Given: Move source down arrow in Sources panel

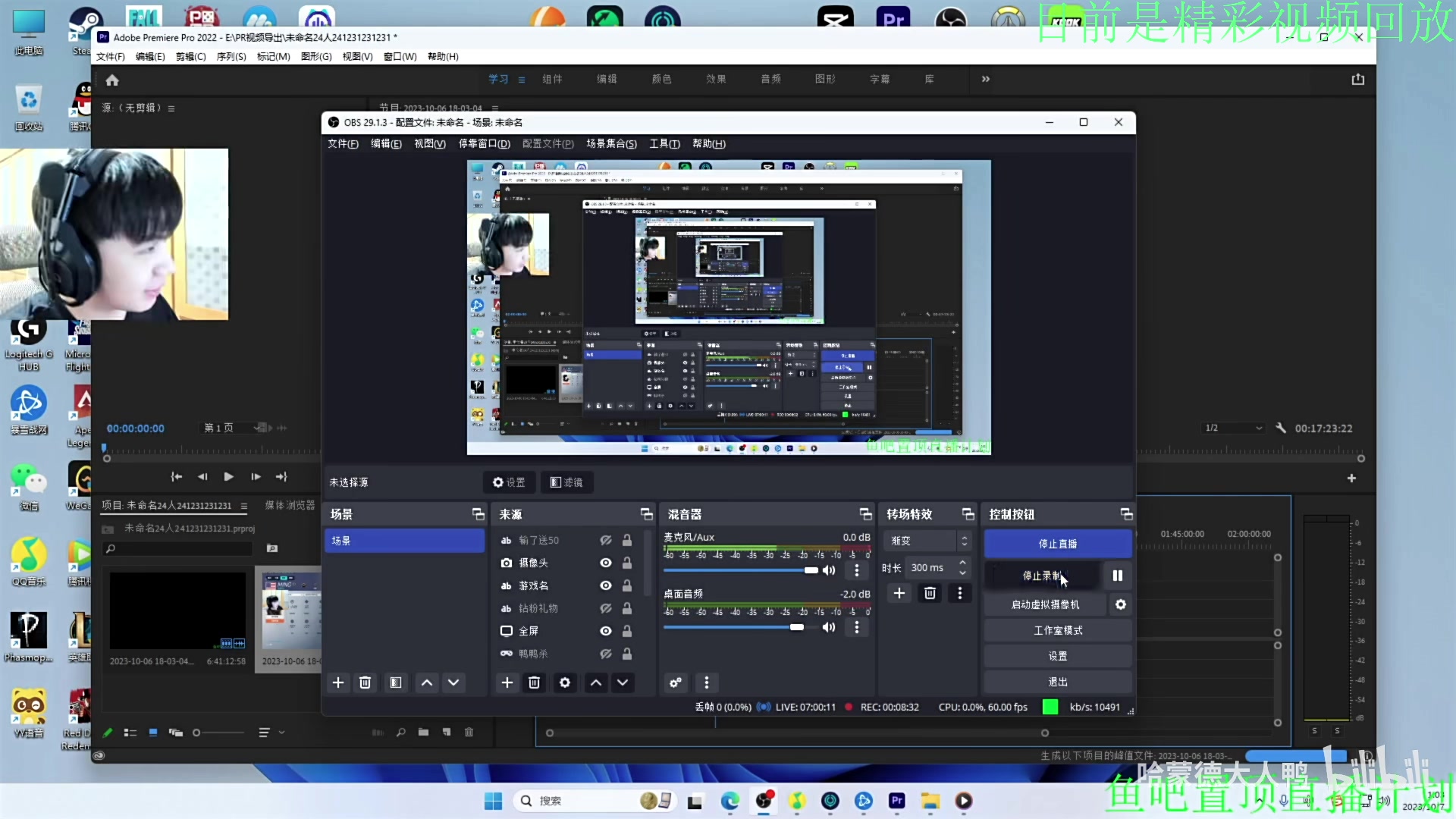Looking at the screenshot, I should coord(623,682).
